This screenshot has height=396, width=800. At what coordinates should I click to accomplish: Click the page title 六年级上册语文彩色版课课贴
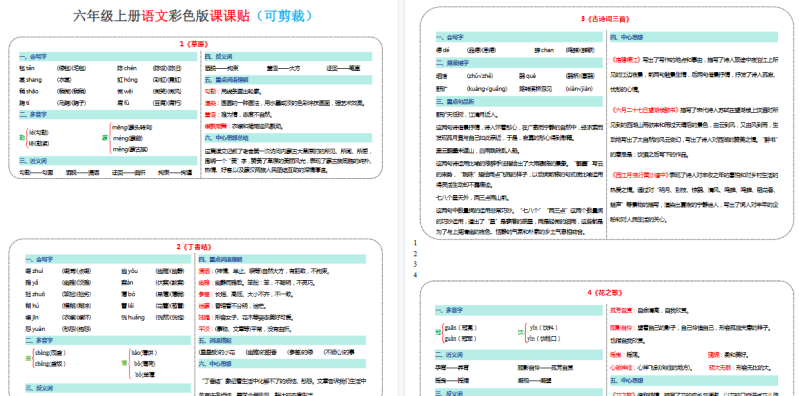coord(161,16)
